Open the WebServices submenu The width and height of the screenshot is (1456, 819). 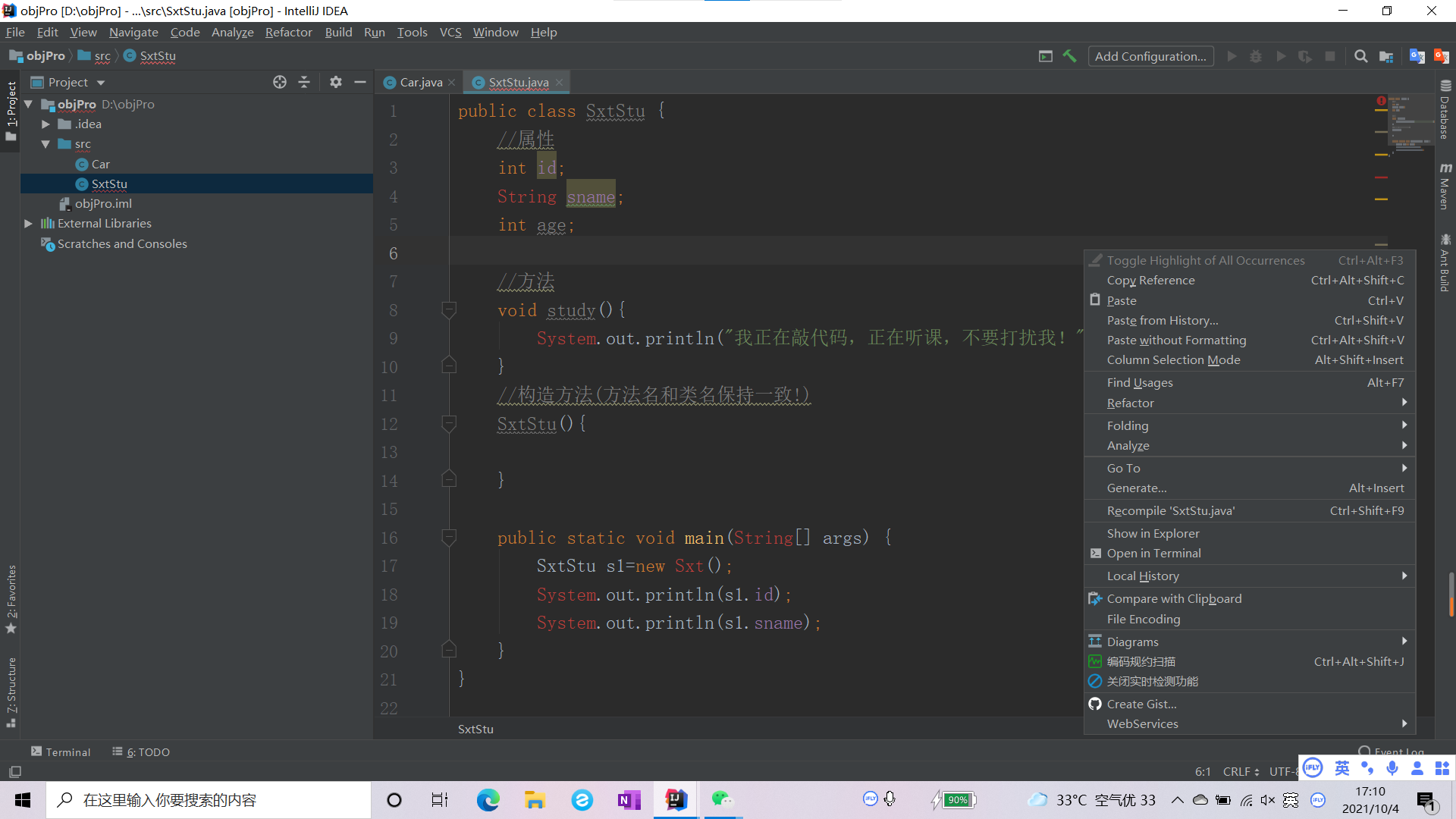[1250, 723]
